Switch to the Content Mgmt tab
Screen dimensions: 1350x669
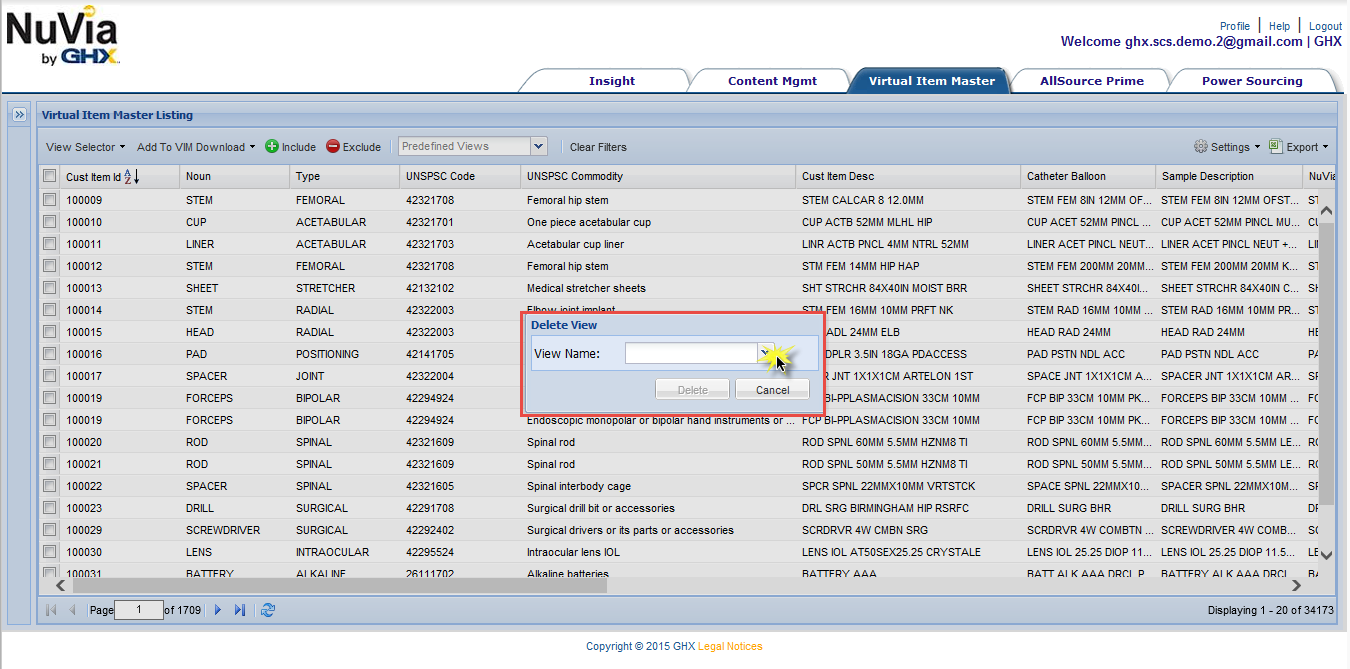tap(772, 81)
